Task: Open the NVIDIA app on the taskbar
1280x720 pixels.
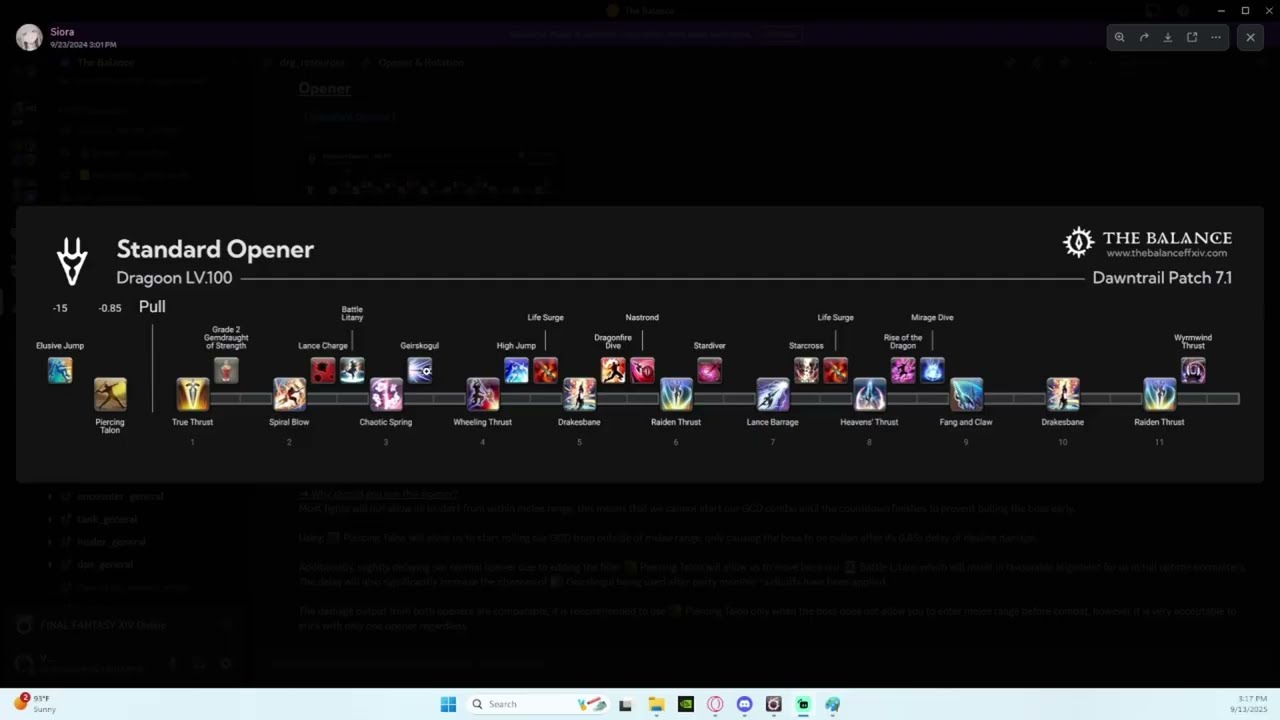Action: pos(685,704)
